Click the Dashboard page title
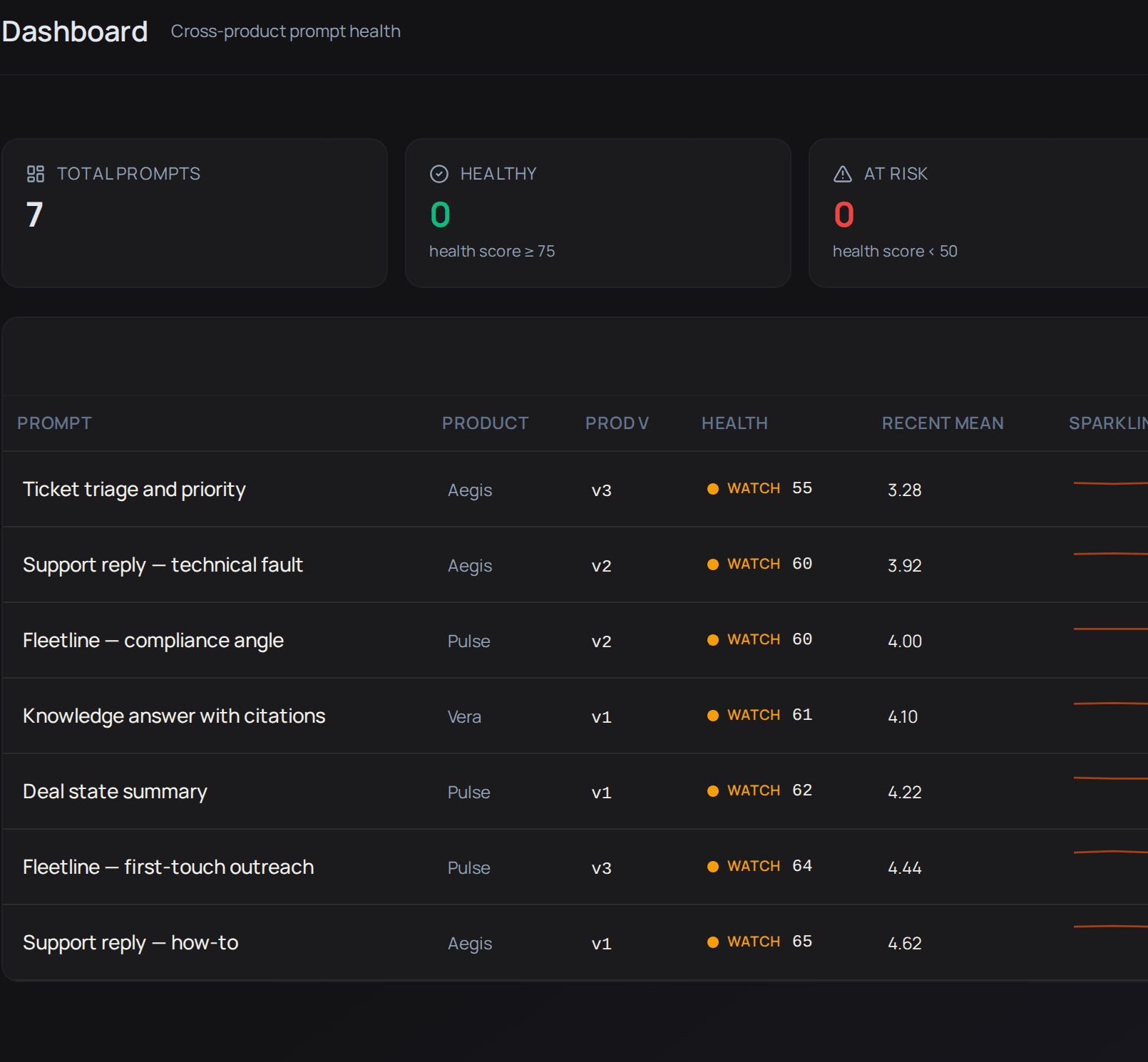The image size is (1148, 1062). (x=75, y=32)
